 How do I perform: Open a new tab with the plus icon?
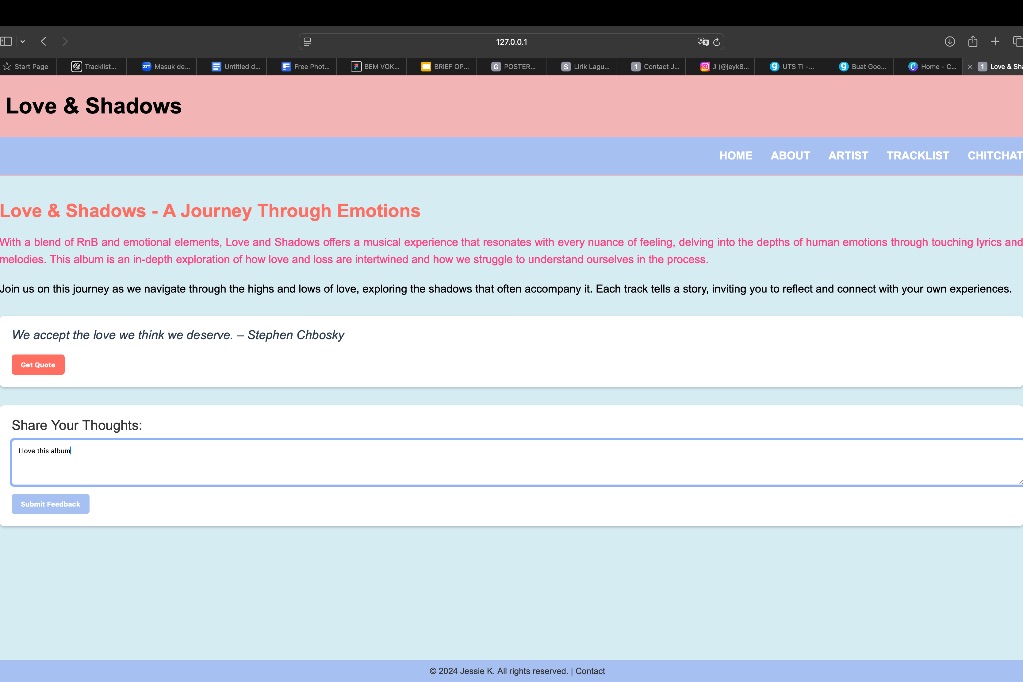pyautogui.click(x=994, y=41)
